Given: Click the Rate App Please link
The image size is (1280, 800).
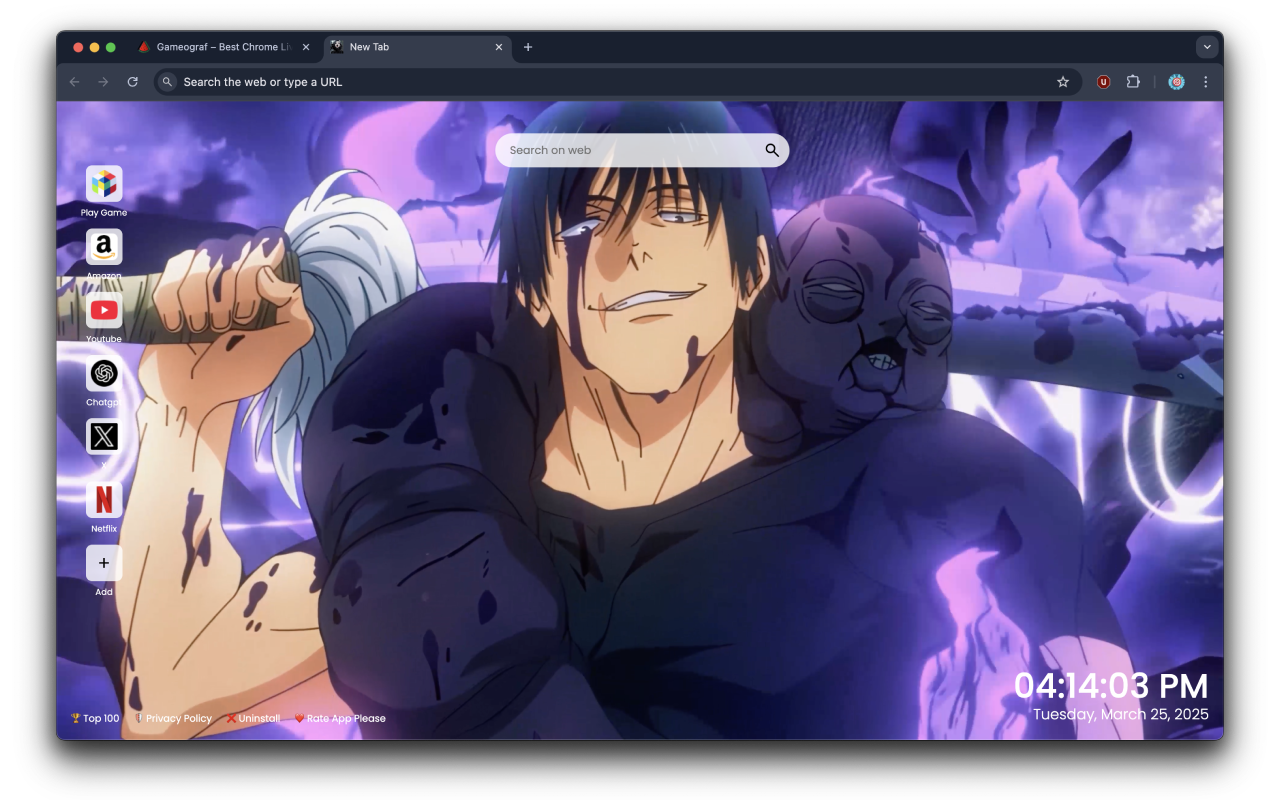Looking at the screenshot, I should tap(340, 718).
